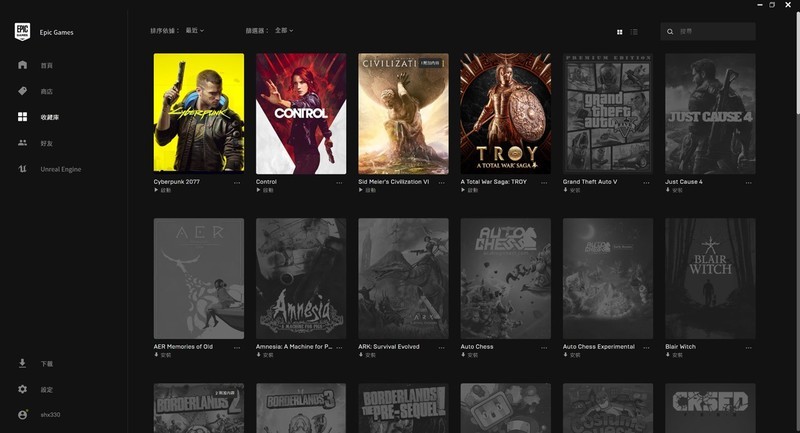Click the Cyberpunk 2077 title text
Image resolution: width=800 pixels, height=433 pixels.
[x=177, y=182]
